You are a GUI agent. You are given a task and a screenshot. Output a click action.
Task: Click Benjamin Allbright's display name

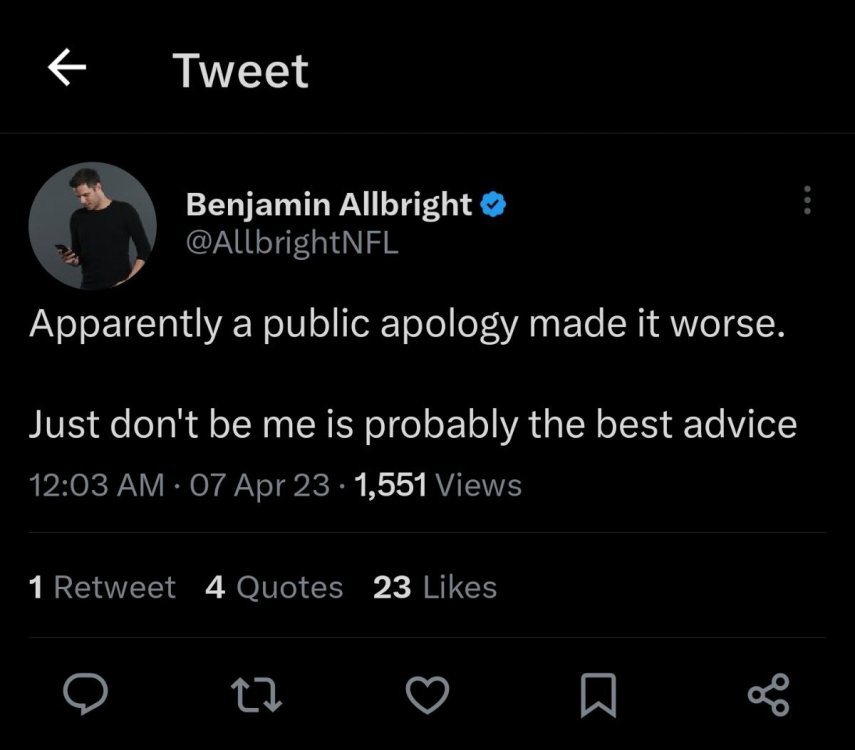click(x=327, y=204)
